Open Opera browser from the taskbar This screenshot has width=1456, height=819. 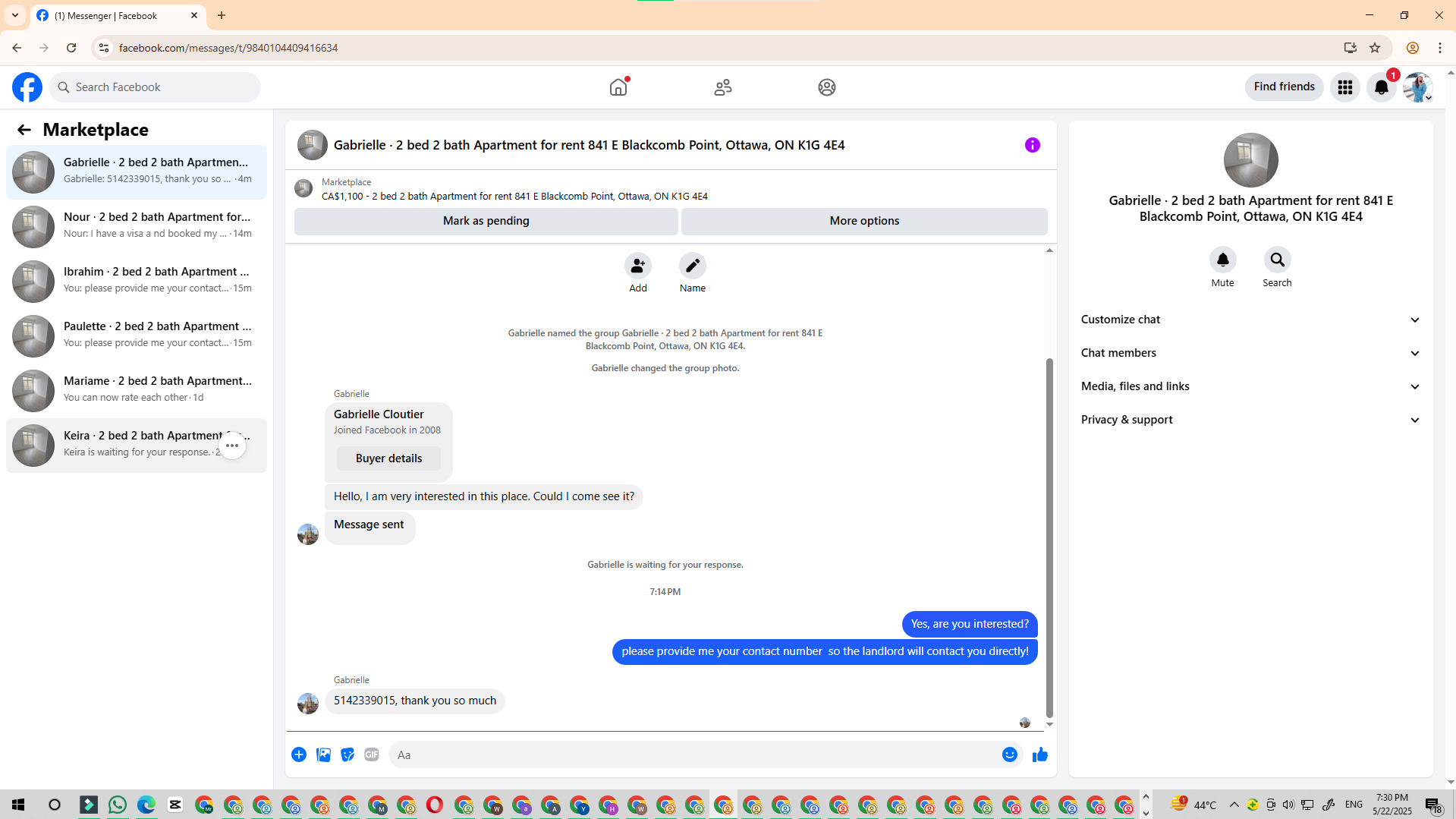pos(435,805)
